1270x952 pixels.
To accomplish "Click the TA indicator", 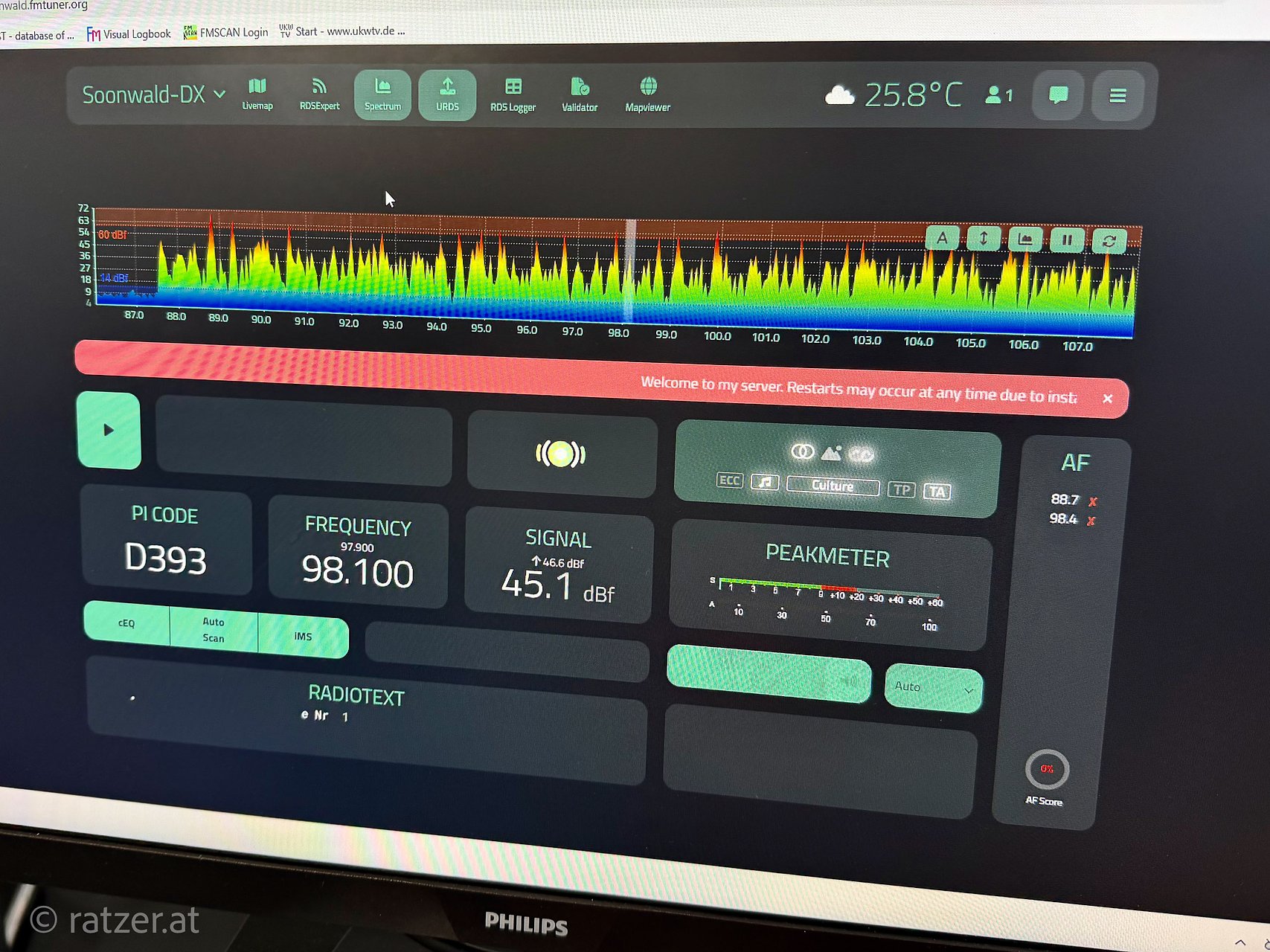I will click(x=937, y=492).
